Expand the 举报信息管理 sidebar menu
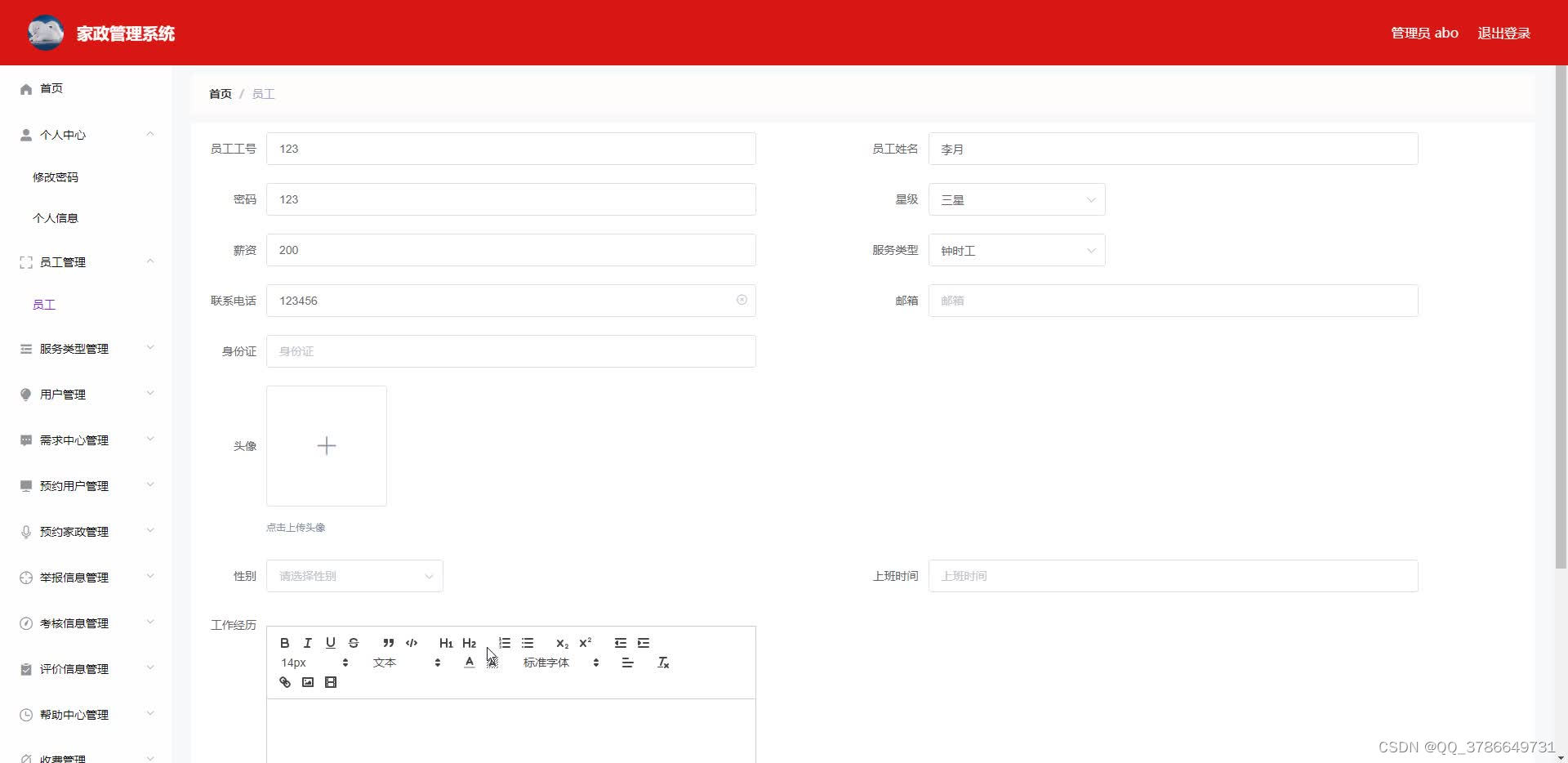The width and height of the screenshot is (1568, 763). pyautogui.click(x=86, y=578)
